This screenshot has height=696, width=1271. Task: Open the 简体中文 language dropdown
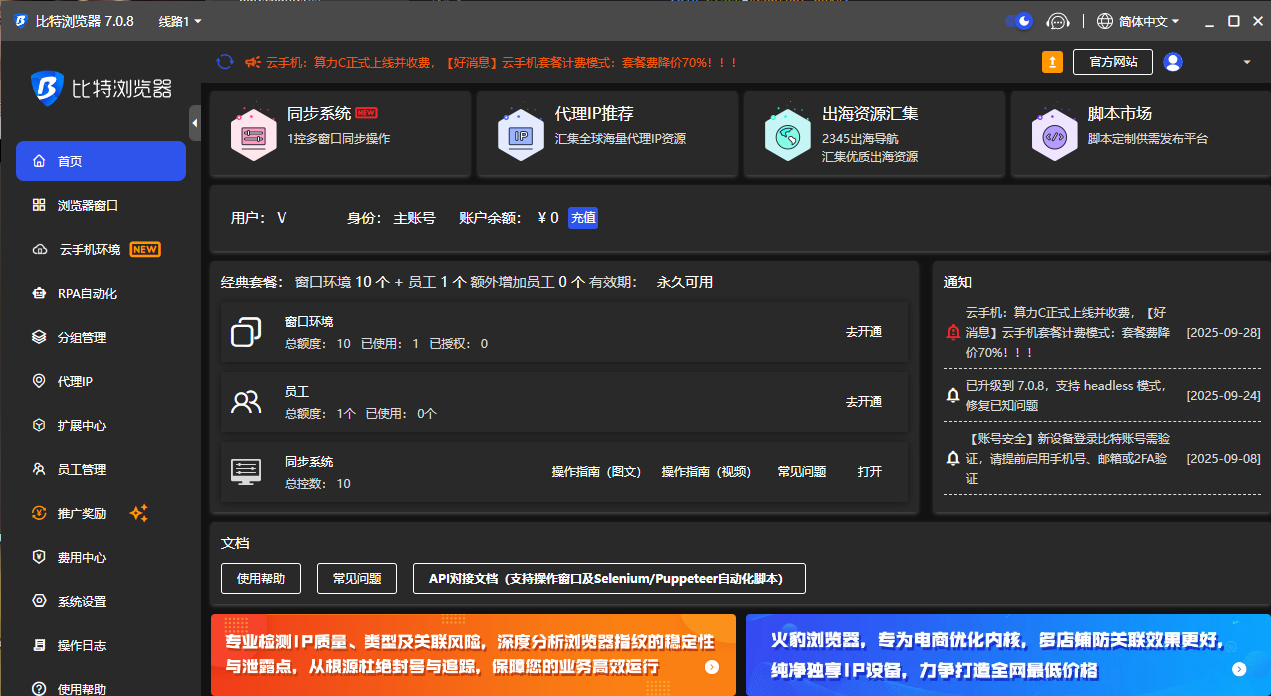pyautogui.click(x=1134, y=20)
